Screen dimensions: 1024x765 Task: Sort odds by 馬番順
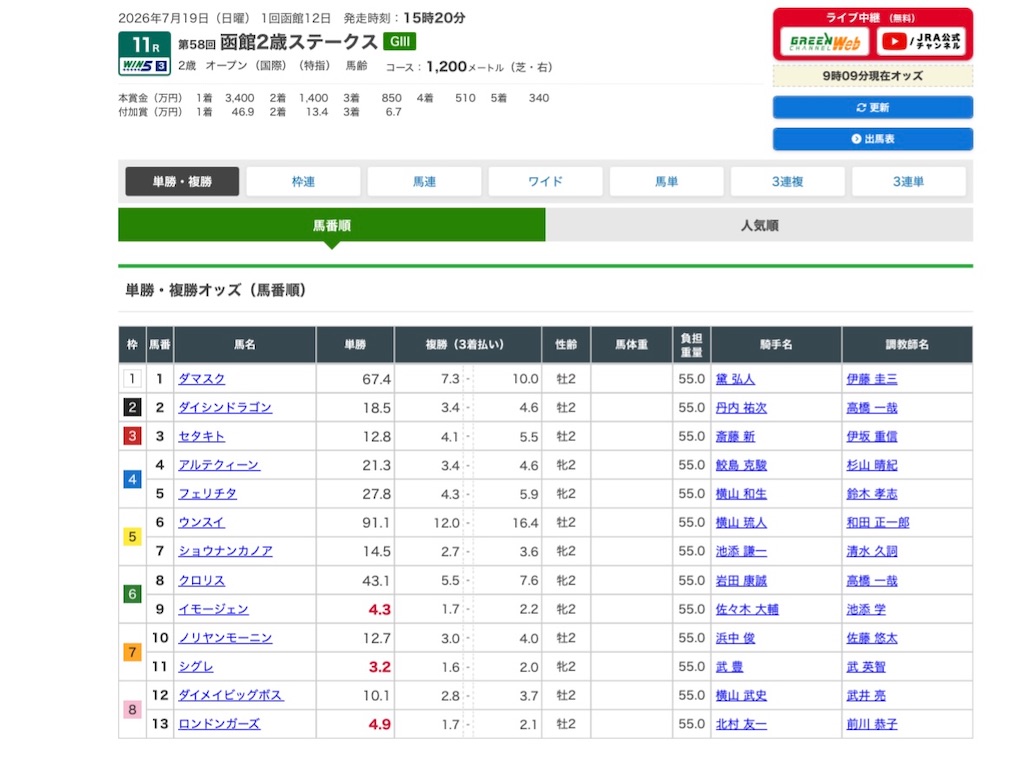(x=332, y=225)
